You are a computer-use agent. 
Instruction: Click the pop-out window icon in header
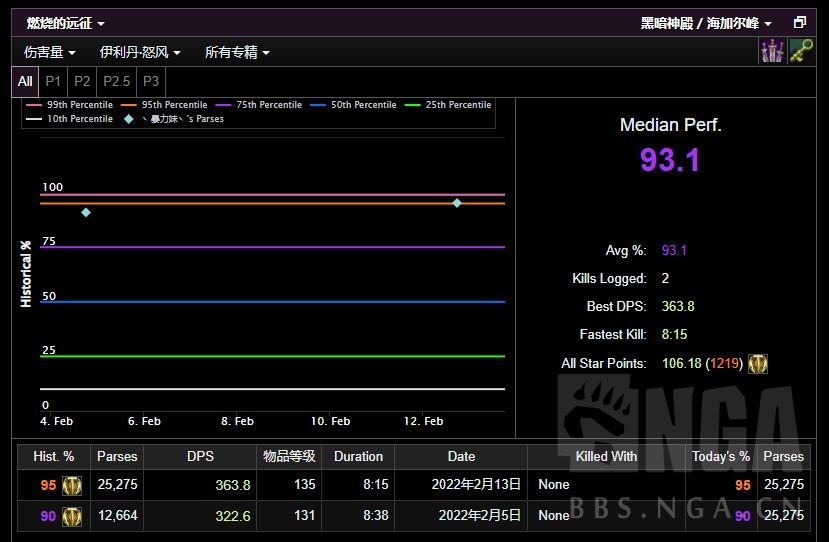[x=800, y=22]
